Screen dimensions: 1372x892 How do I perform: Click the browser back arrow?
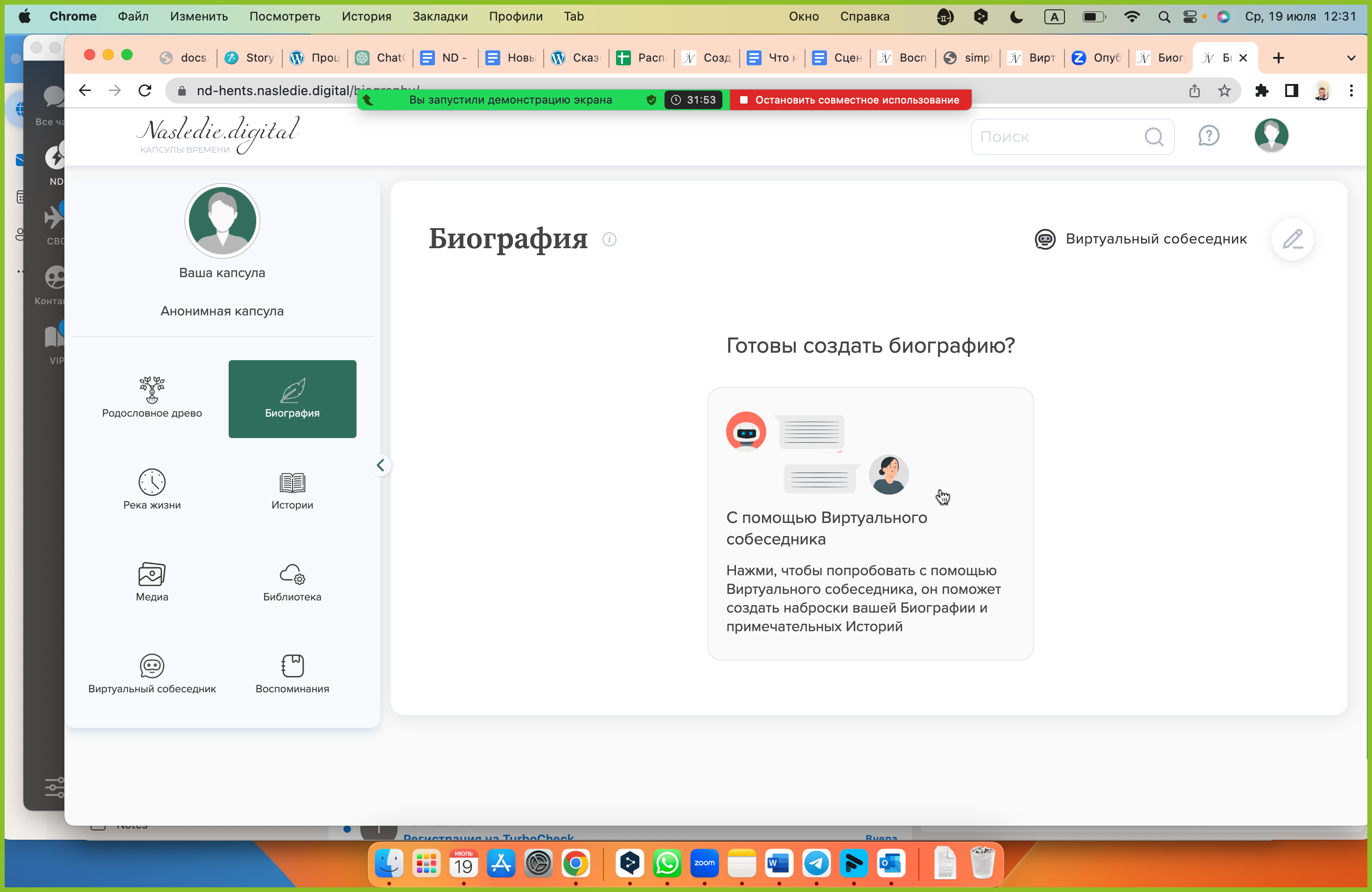pyautogui.click(x=85, y=91)
